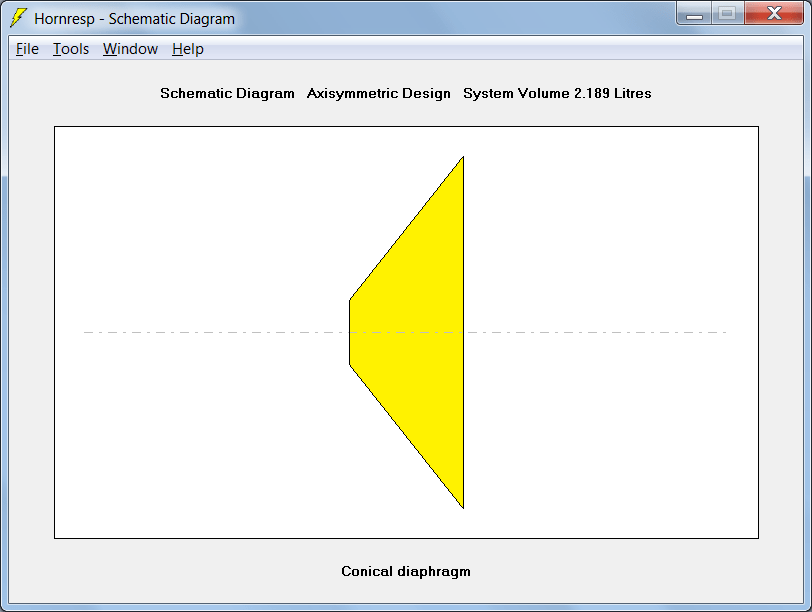Click the 'Axisymmetric Design' heading text
This screenshot has width=812, height=612.
[x=379, y=93]
